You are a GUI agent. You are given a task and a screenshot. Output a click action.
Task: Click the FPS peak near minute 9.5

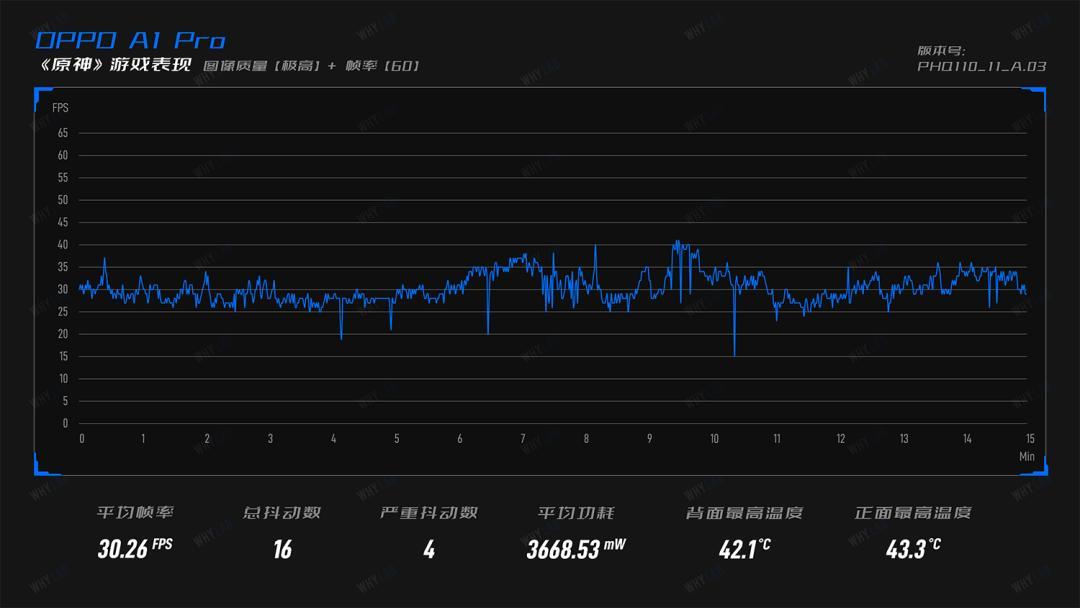coord(676,243)
